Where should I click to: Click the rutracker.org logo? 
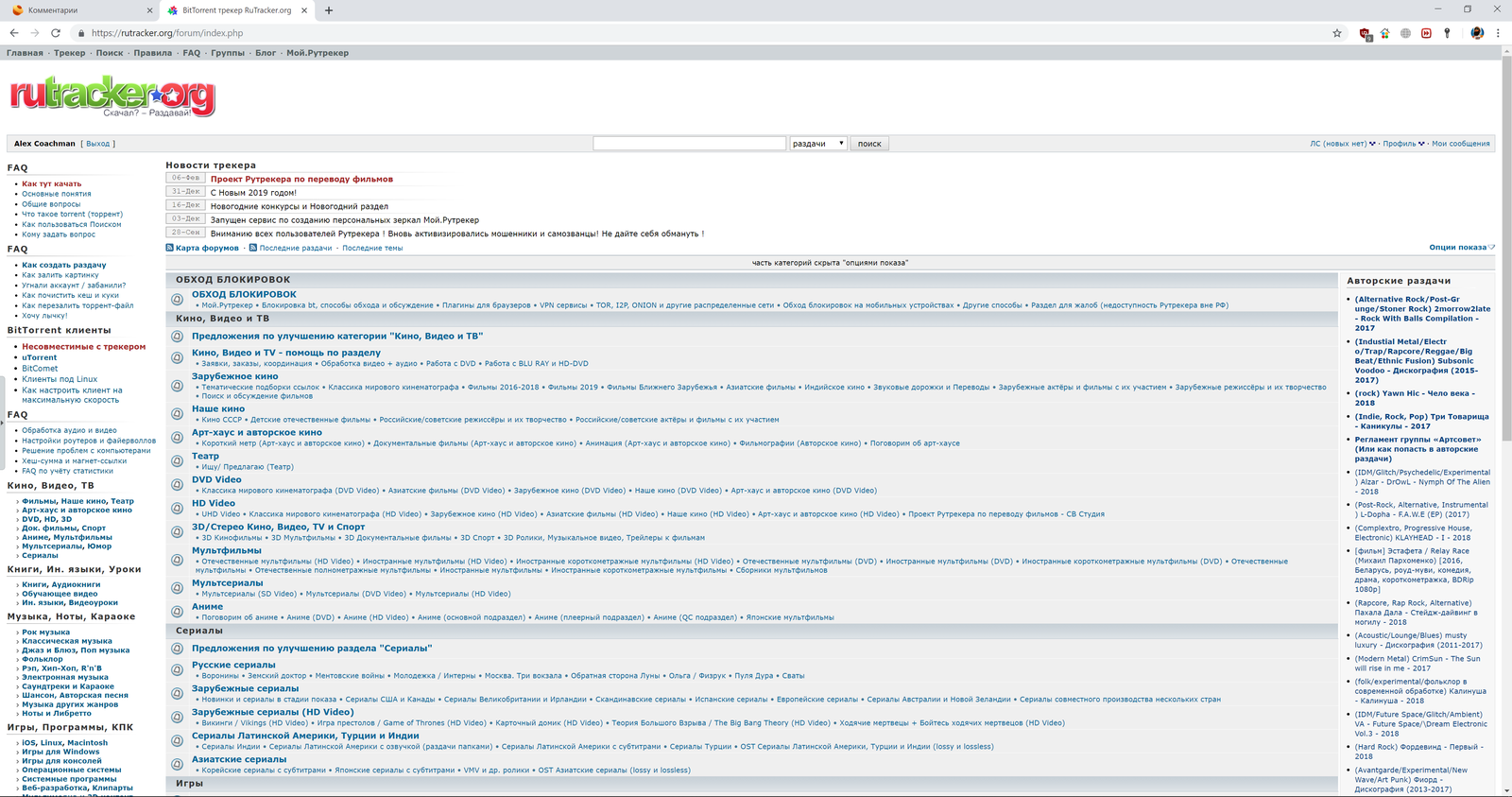coord(112,96)
